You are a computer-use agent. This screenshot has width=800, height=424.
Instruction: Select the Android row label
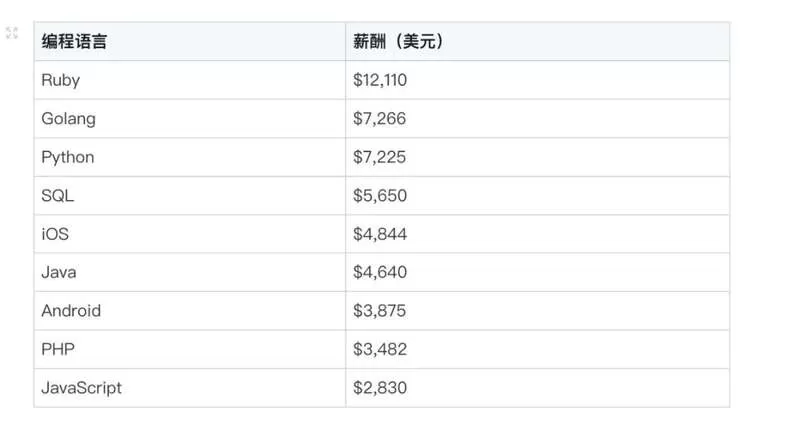[71, 311]
